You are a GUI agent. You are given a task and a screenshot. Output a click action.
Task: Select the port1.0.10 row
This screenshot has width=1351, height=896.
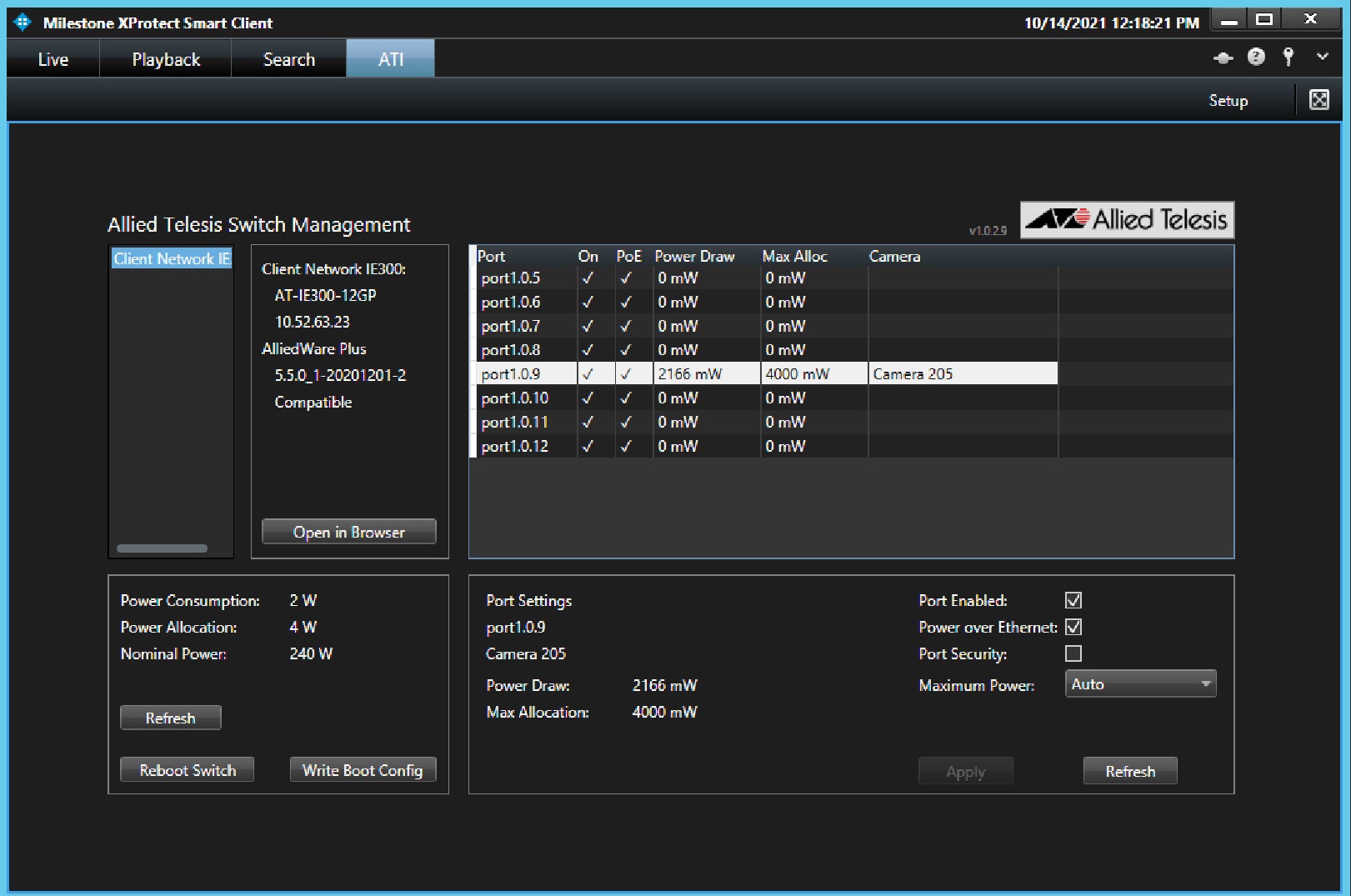(851, 398)
